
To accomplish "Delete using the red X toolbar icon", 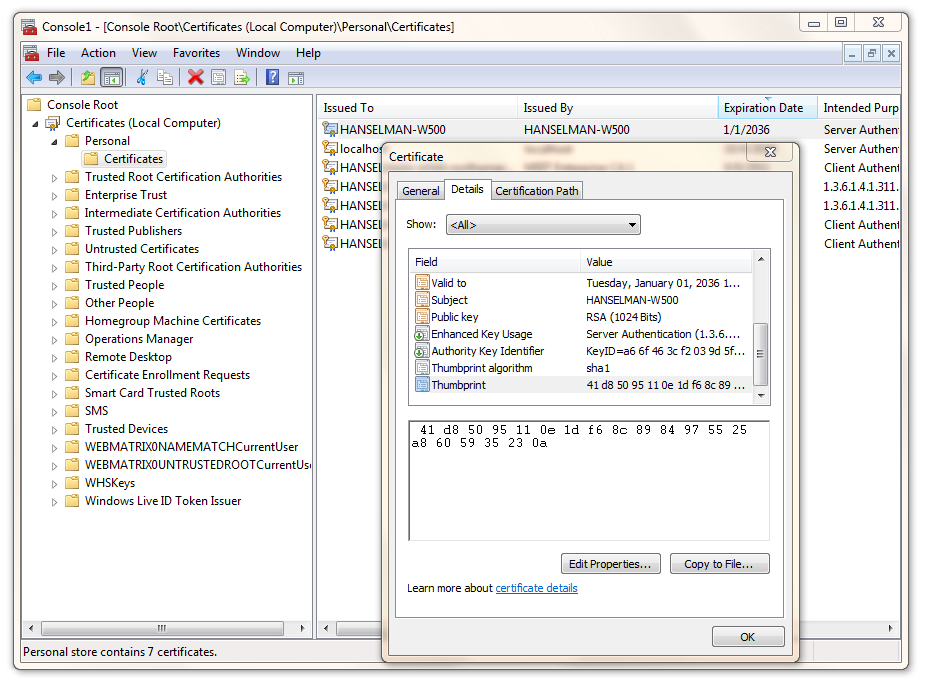I will click(x=195, y=77).
